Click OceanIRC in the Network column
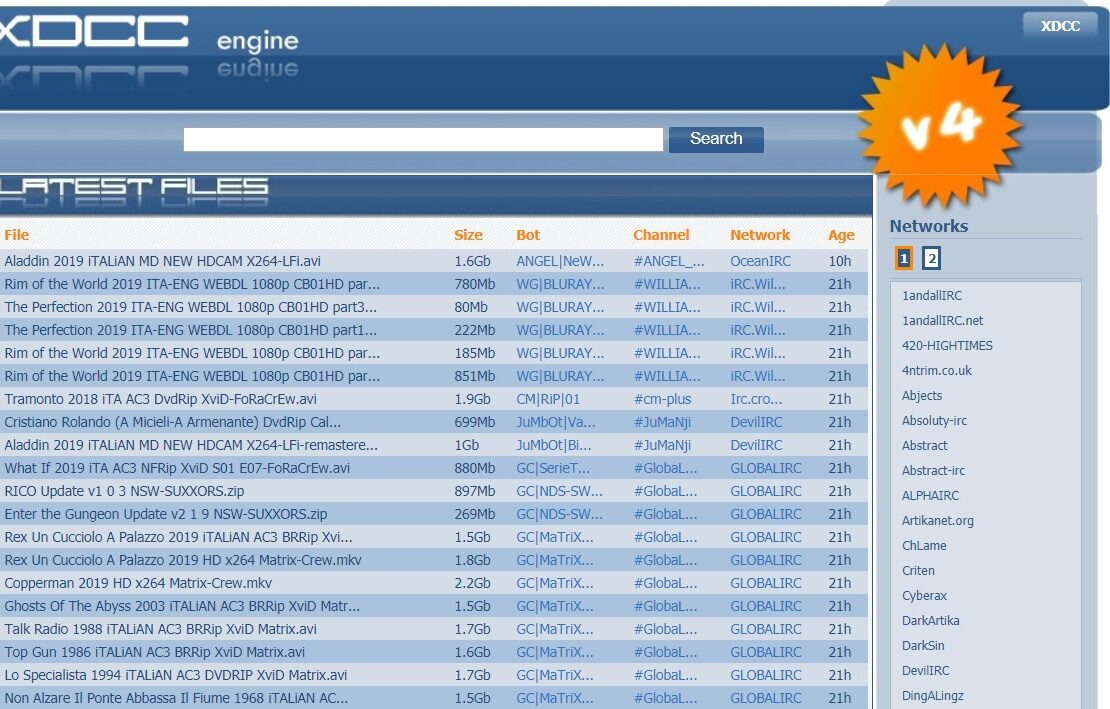Viewport: 1110px width, 709px height. coord(760,261)
